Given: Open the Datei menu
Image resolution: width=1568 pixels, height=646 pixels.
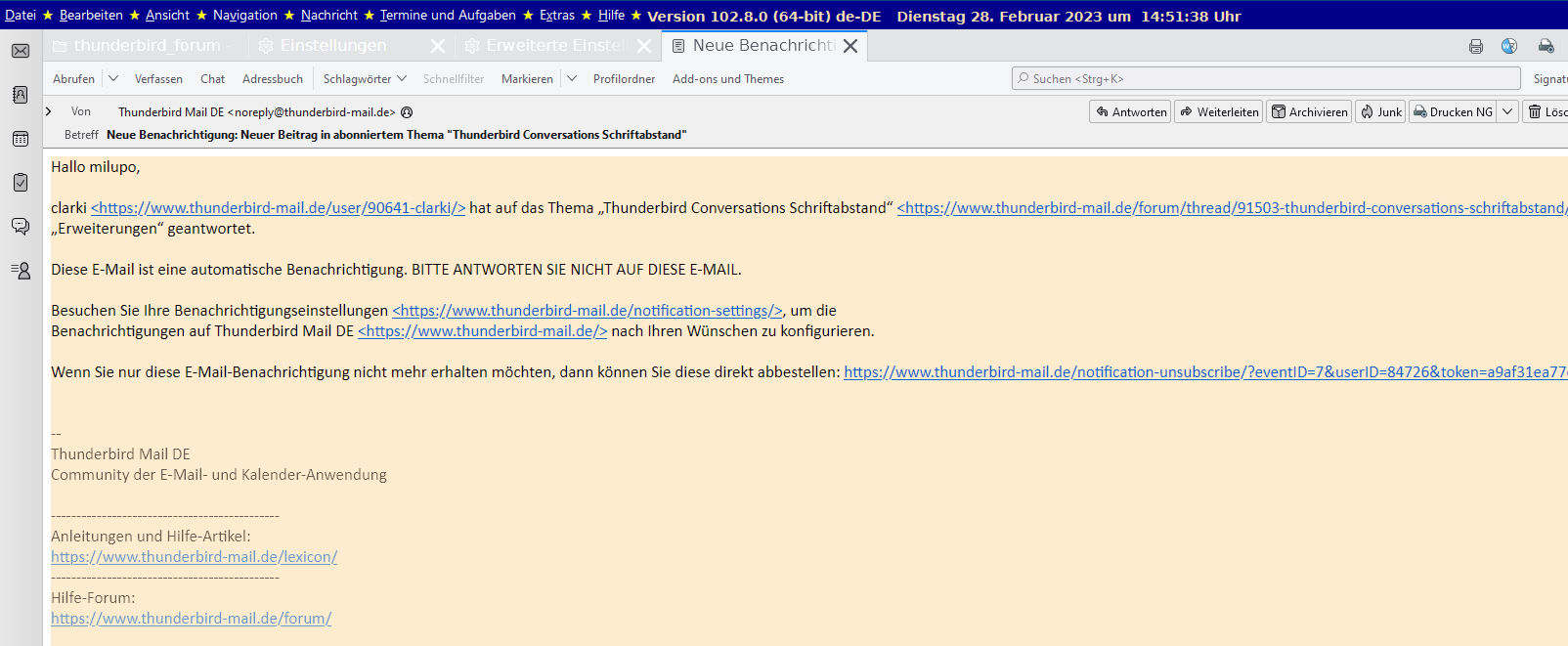Looking at the screenshot, I should point(21,15).
